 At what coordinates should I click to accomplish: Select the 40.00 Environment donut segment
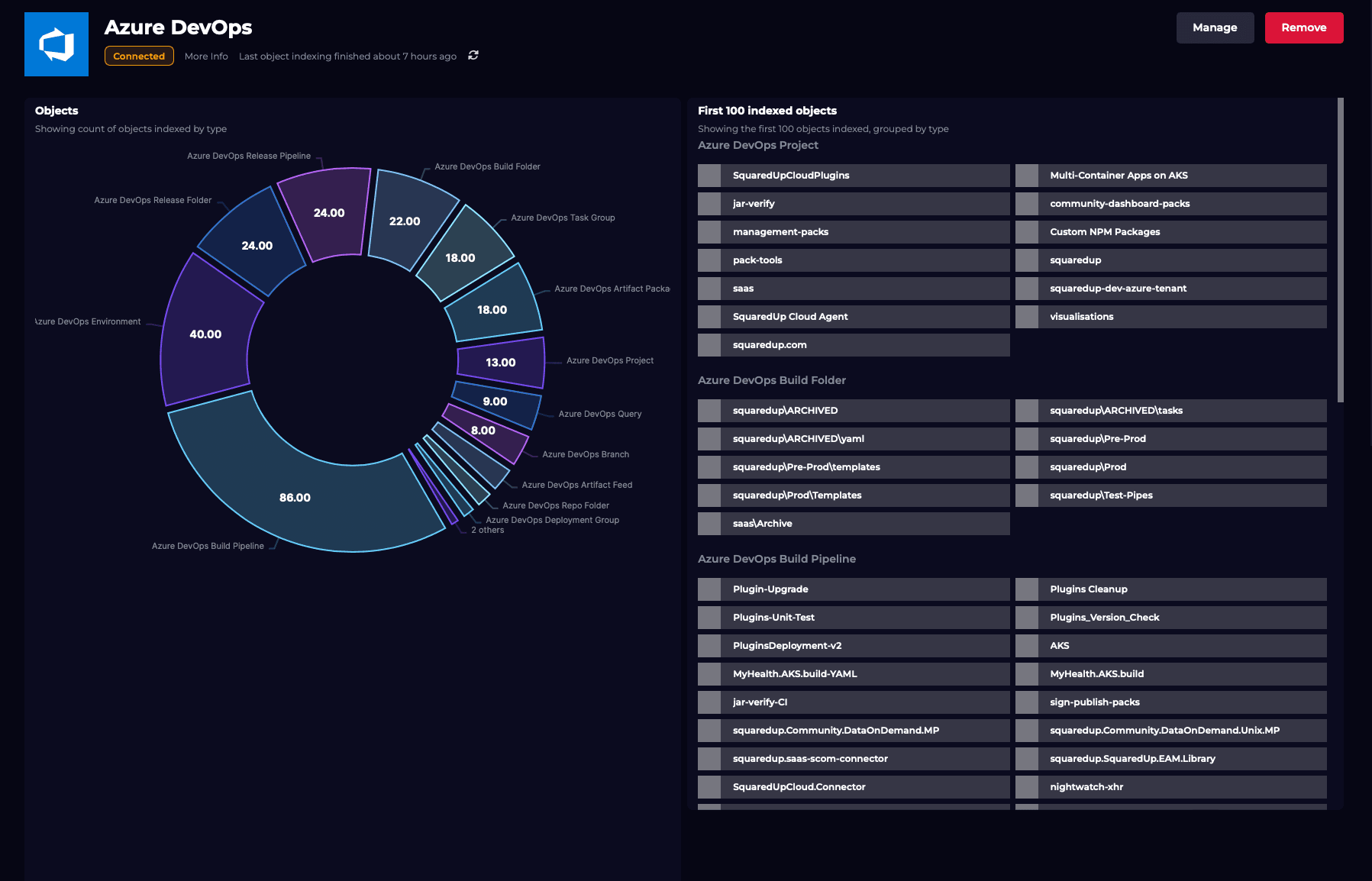pyautogui.click(x=205, y=334)
